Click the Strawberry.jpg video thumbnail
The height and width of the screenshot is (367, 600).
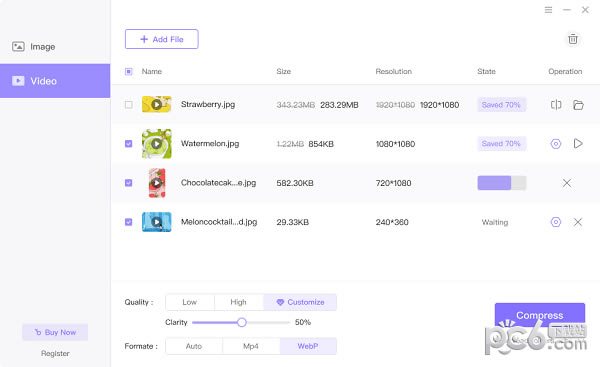tap(157, 104)
